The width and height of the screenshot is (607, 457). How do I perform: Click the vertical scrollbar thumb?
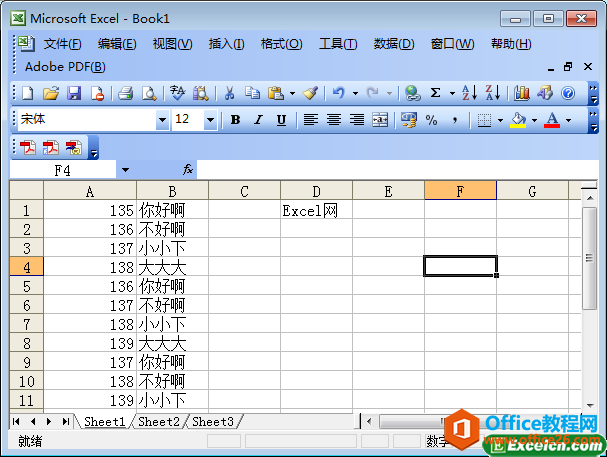tap(590, 258)
